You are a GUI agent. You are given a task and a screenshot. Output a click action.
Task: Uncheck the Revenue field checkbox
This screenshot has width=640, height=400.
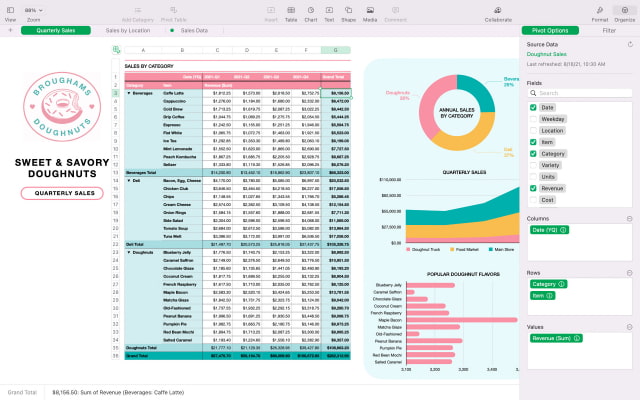click(x=534, y=187)
